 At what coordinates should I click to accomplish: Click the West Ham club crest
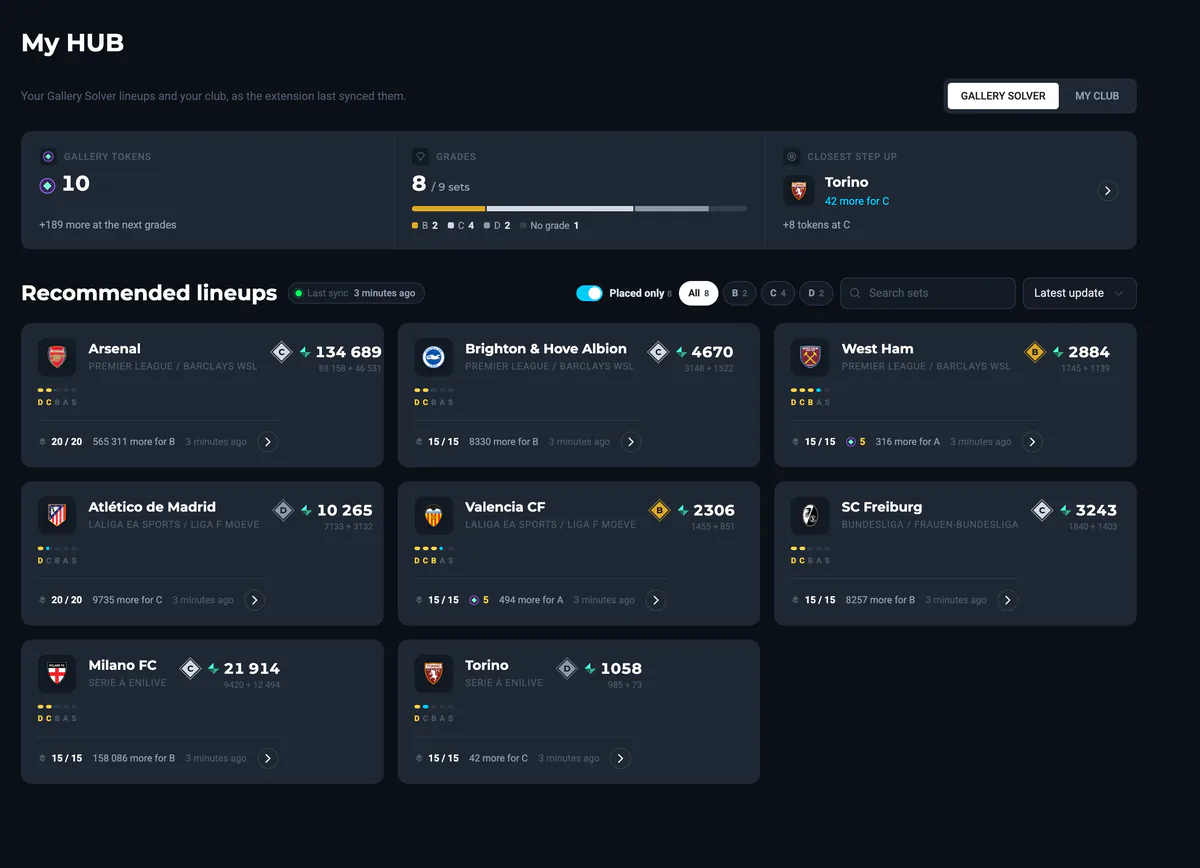(x=810, y=357)
